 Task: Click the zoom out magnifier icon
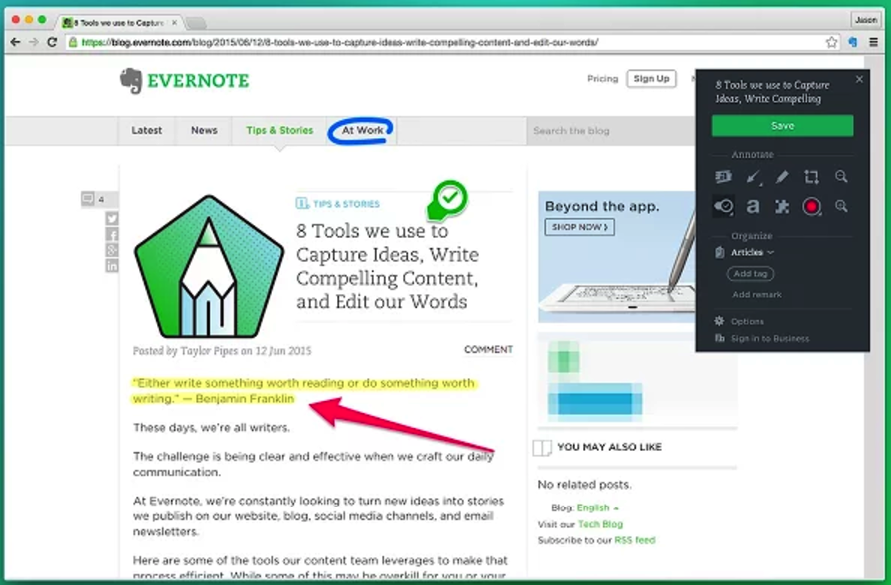[841, 177]
